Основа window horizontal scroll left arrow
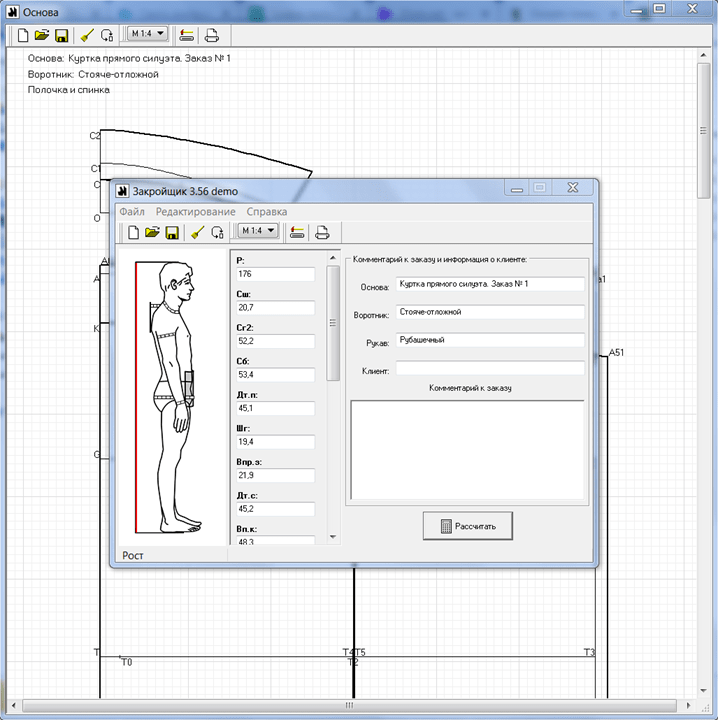Screen dimensions: 718x720 [x=14, y=705]
